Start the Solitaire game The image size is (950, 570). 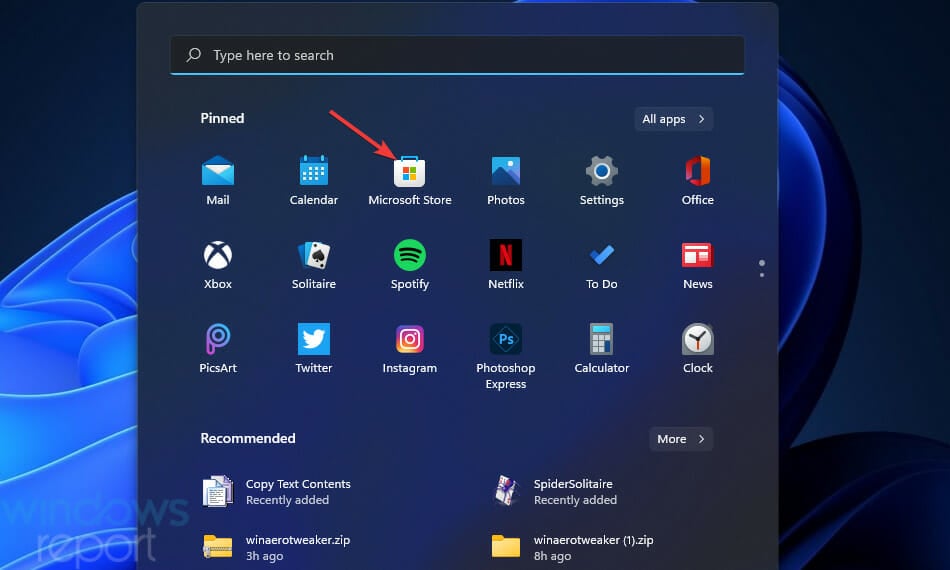pos(313,264)
